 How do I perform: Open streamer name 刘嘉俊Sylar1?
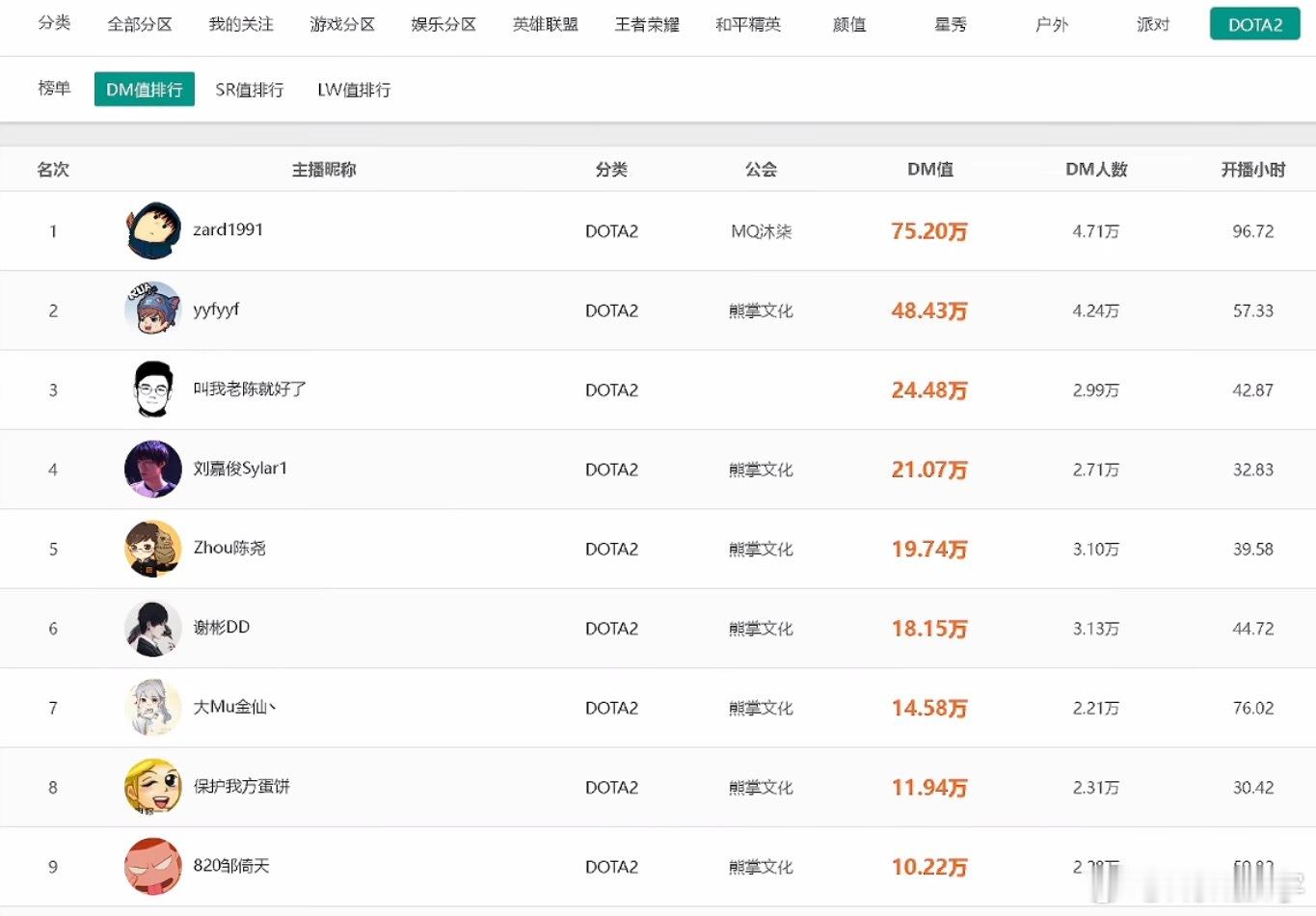click(240, 468)
